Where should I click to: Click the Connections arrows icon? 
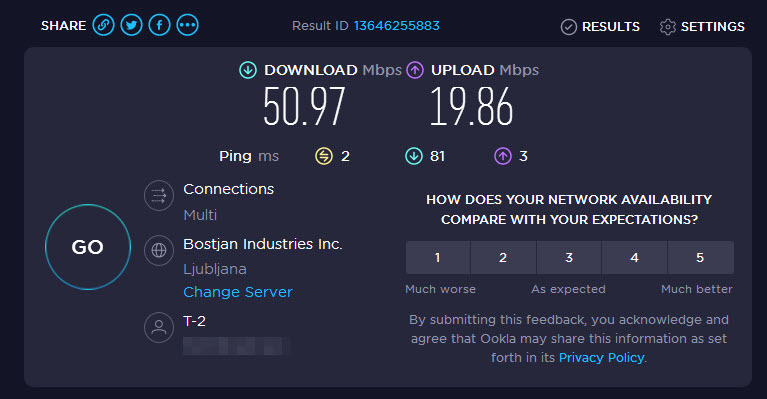(159, 196)
